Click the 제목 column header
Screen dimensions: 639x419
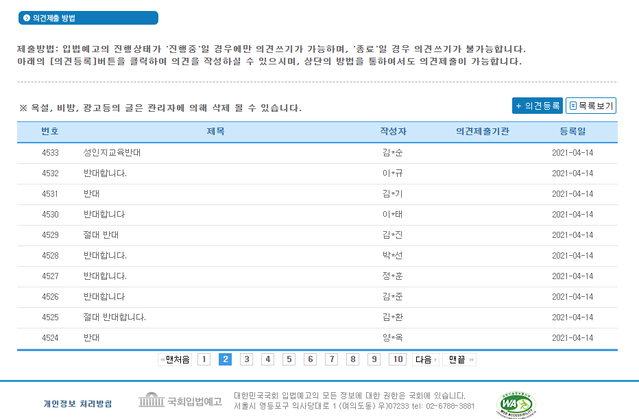[x=216, y=131]
